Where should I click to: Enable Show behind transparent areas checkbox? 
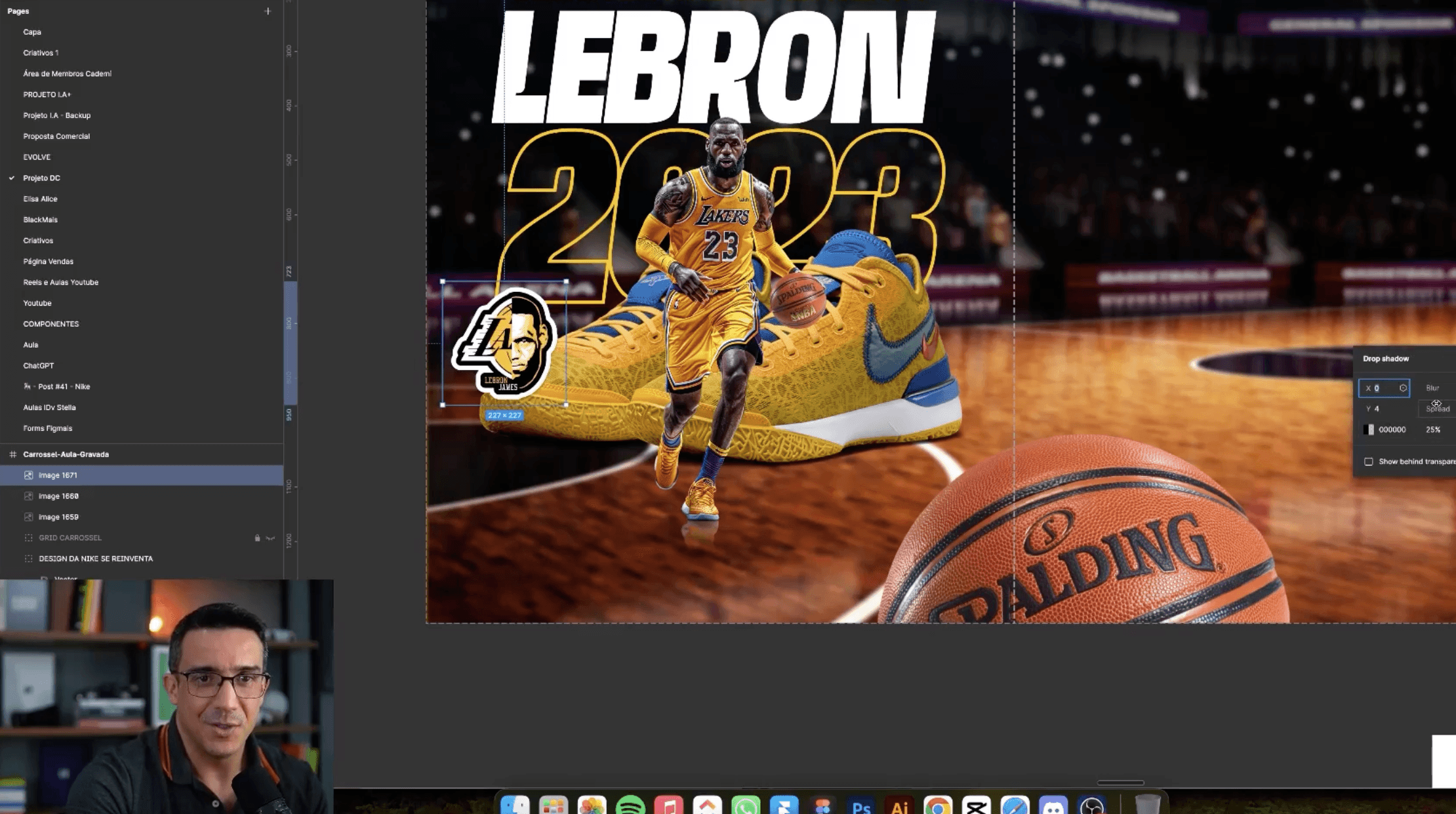click(x=1369, y=462)
